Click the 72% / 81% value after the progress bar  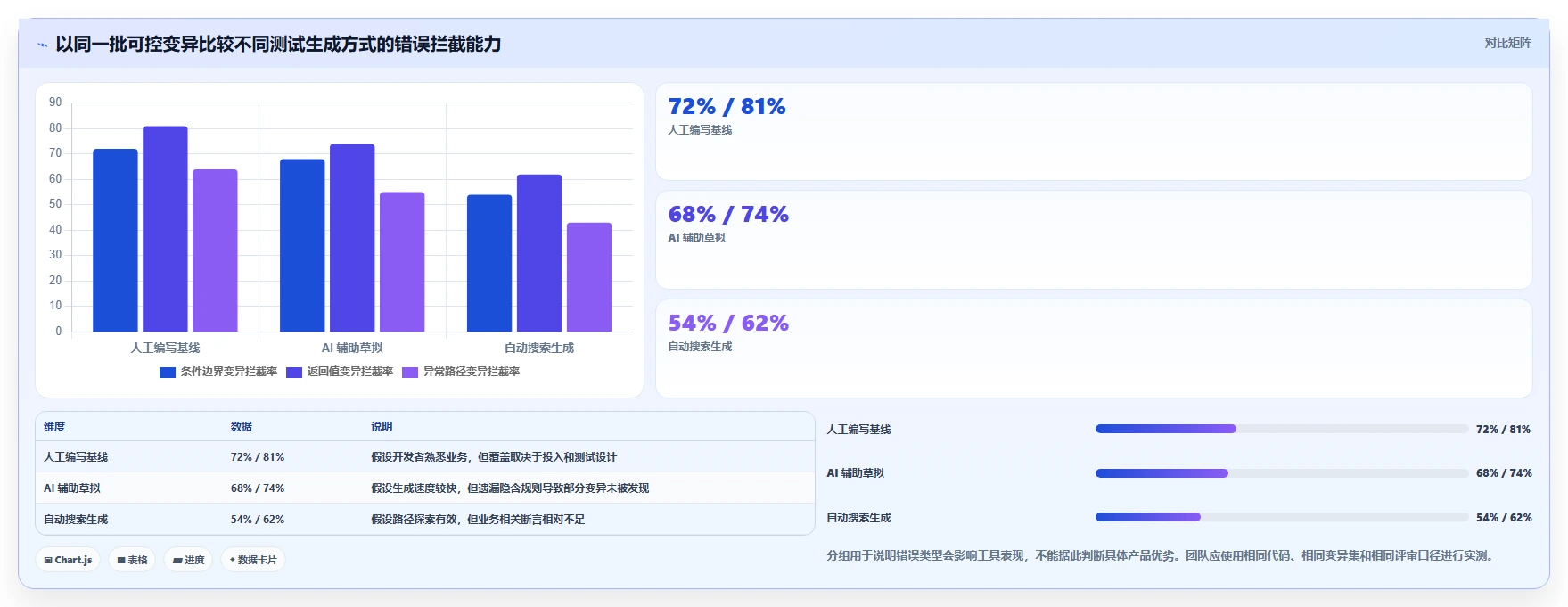[1503, 430]
